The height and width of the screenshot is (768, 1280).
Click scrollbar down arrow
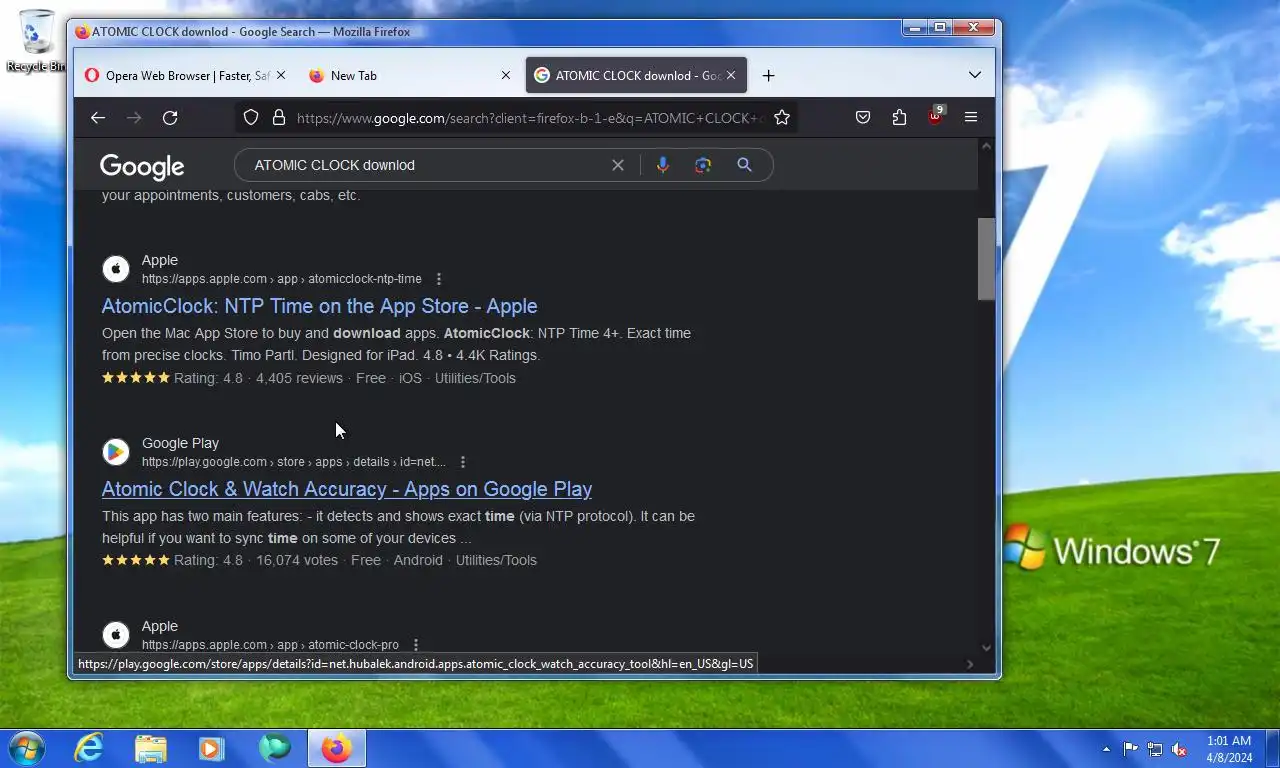tap(986, 647)
